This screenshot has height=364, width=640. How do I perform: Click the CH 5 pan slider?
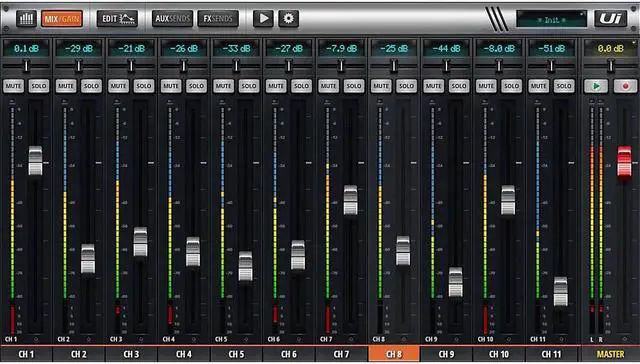236,66
